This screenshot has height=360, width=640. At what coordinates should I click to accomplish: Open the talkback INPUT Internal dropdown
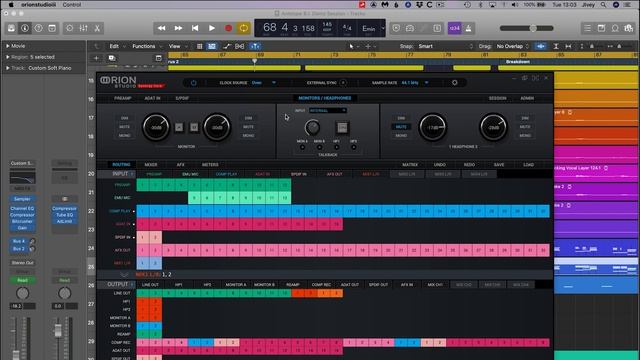pos(328,111)
